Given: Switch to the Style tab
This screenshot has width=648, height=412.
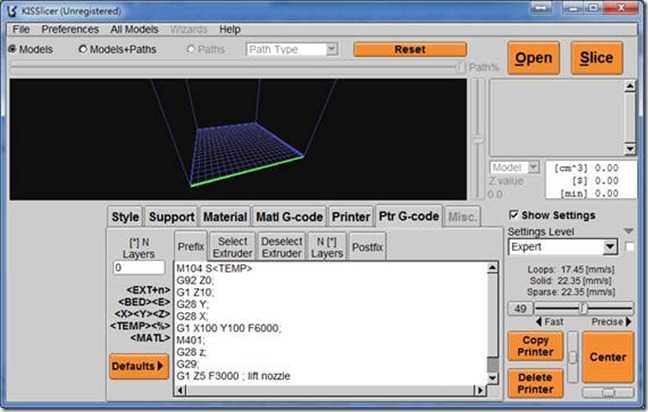Looking at the screenshot, I should pos(125,217).
